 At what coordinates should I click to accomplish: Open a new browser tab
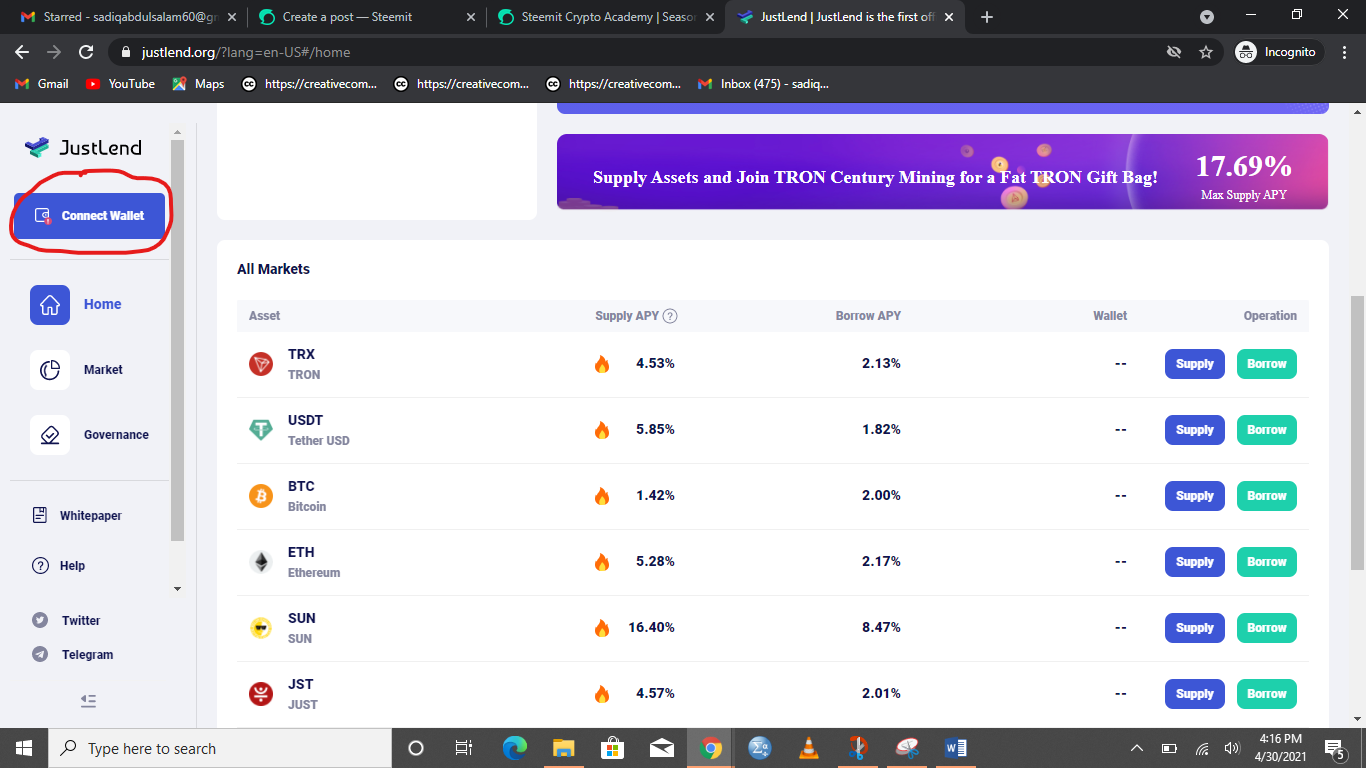coord(987,17)
